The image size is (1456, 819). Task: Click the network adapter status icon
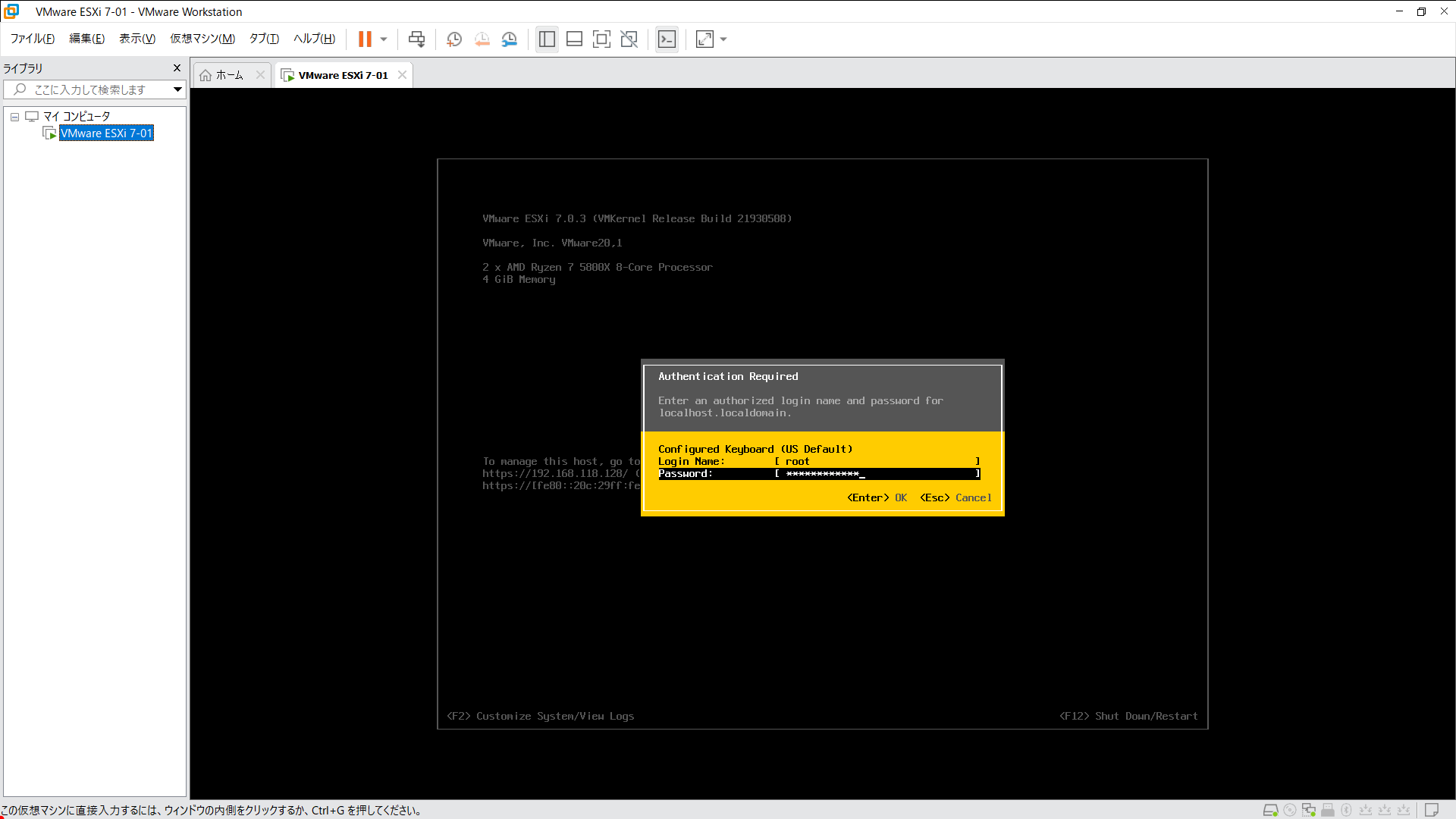click(1309, 810)
